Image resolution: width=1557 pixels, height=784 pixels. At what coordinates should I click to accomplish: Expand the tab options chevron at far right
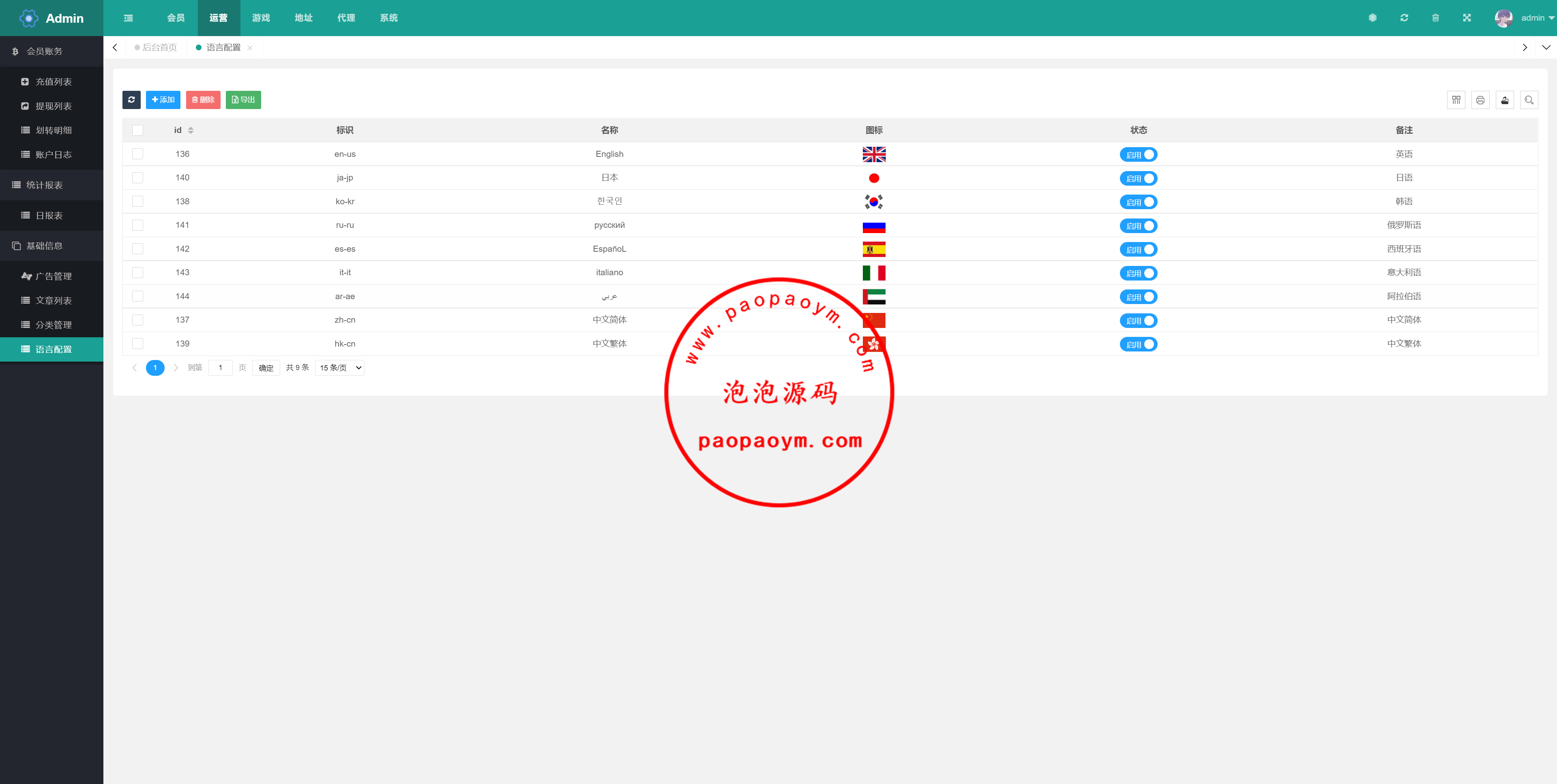pos(1546,48)
